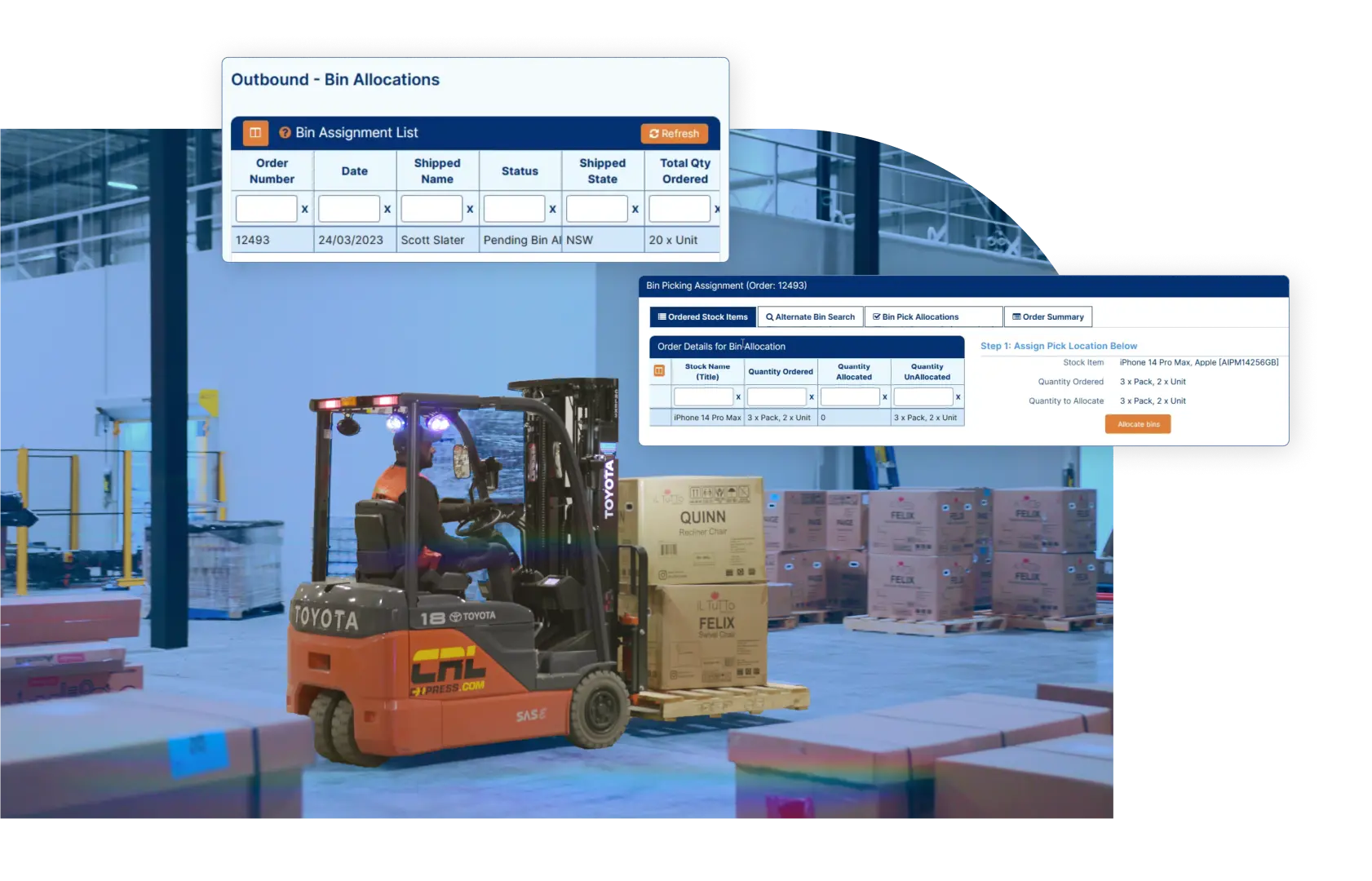Image resolution: width=1372 pixels, height=881 pixels.
Task: Click the refresh arrows icon on the Refresh button
Action: (653, 133)
